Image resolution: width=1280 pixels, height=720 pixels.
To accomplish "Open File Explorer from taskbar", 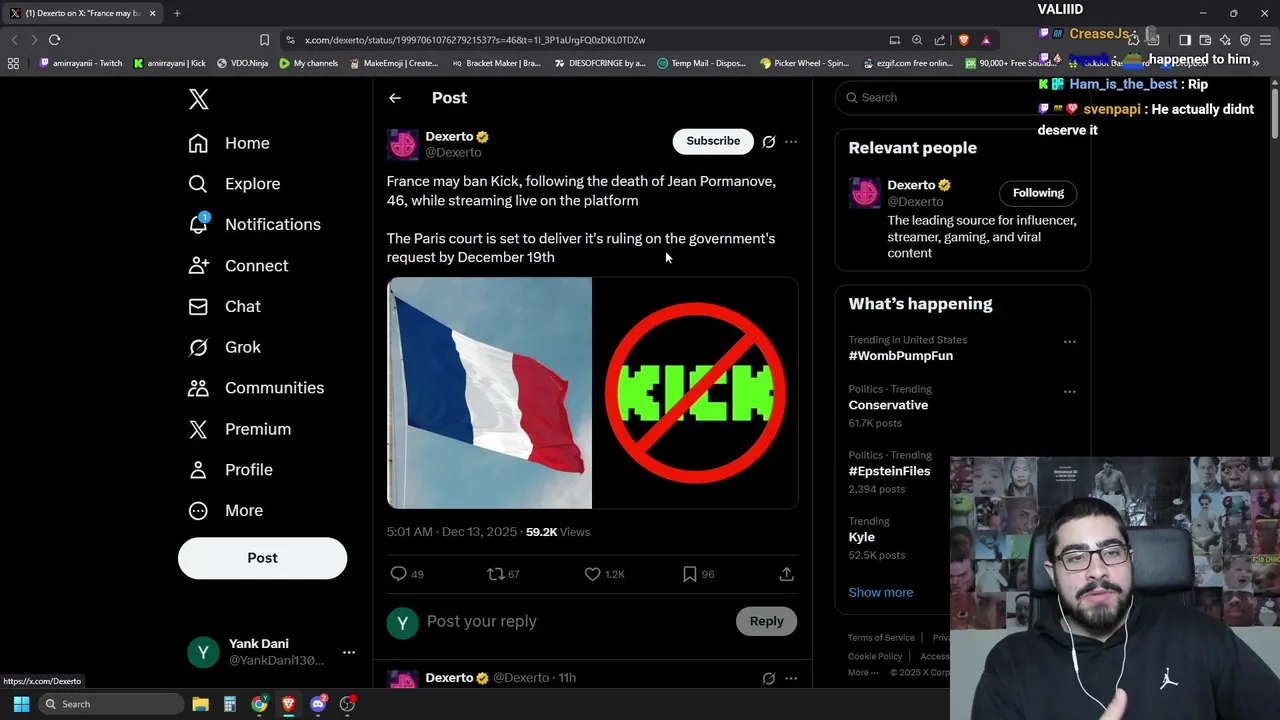I will pos(200,704).
